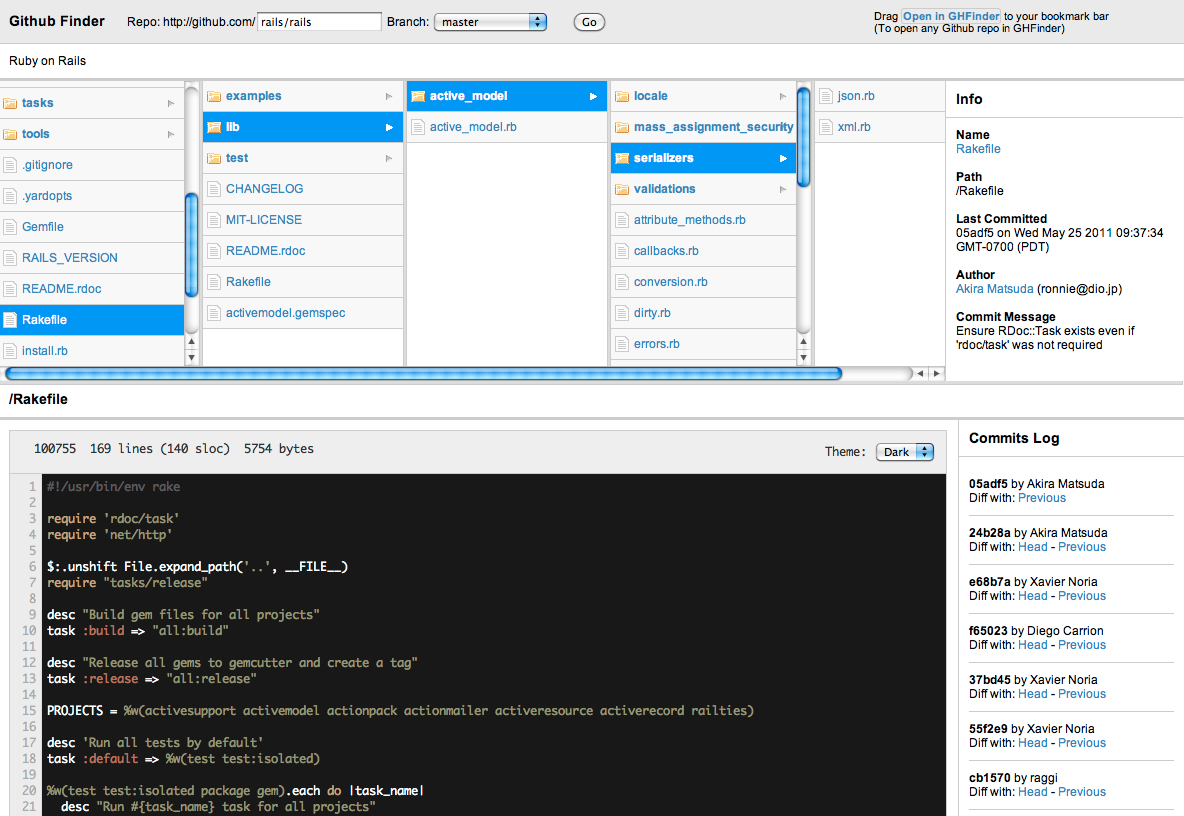1184x816 pixels.
Task: Click the conversion.rb file icon
Action: pyautogui.click(x=621, y=282)
